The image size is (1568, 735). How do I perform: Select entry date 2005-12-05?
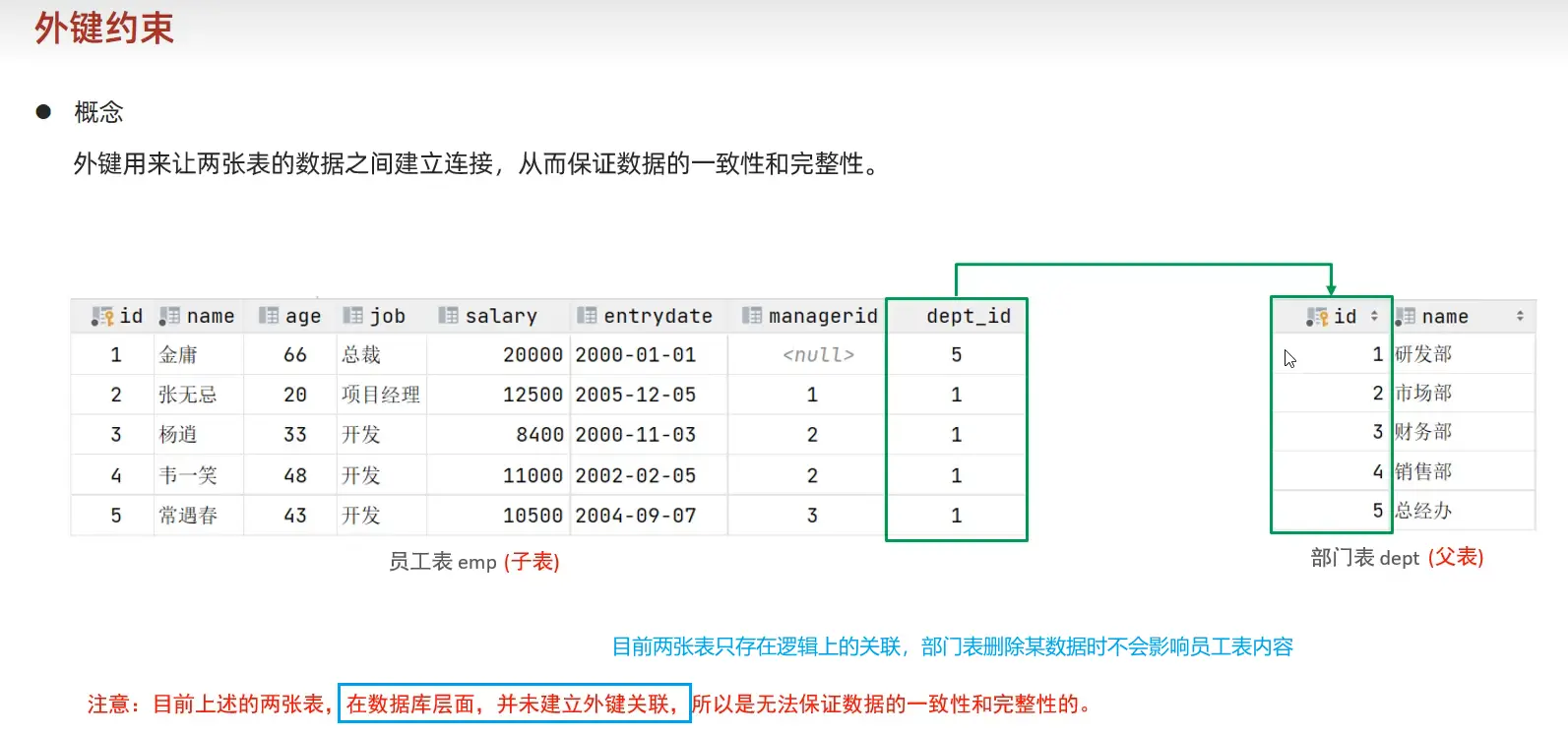636,395
